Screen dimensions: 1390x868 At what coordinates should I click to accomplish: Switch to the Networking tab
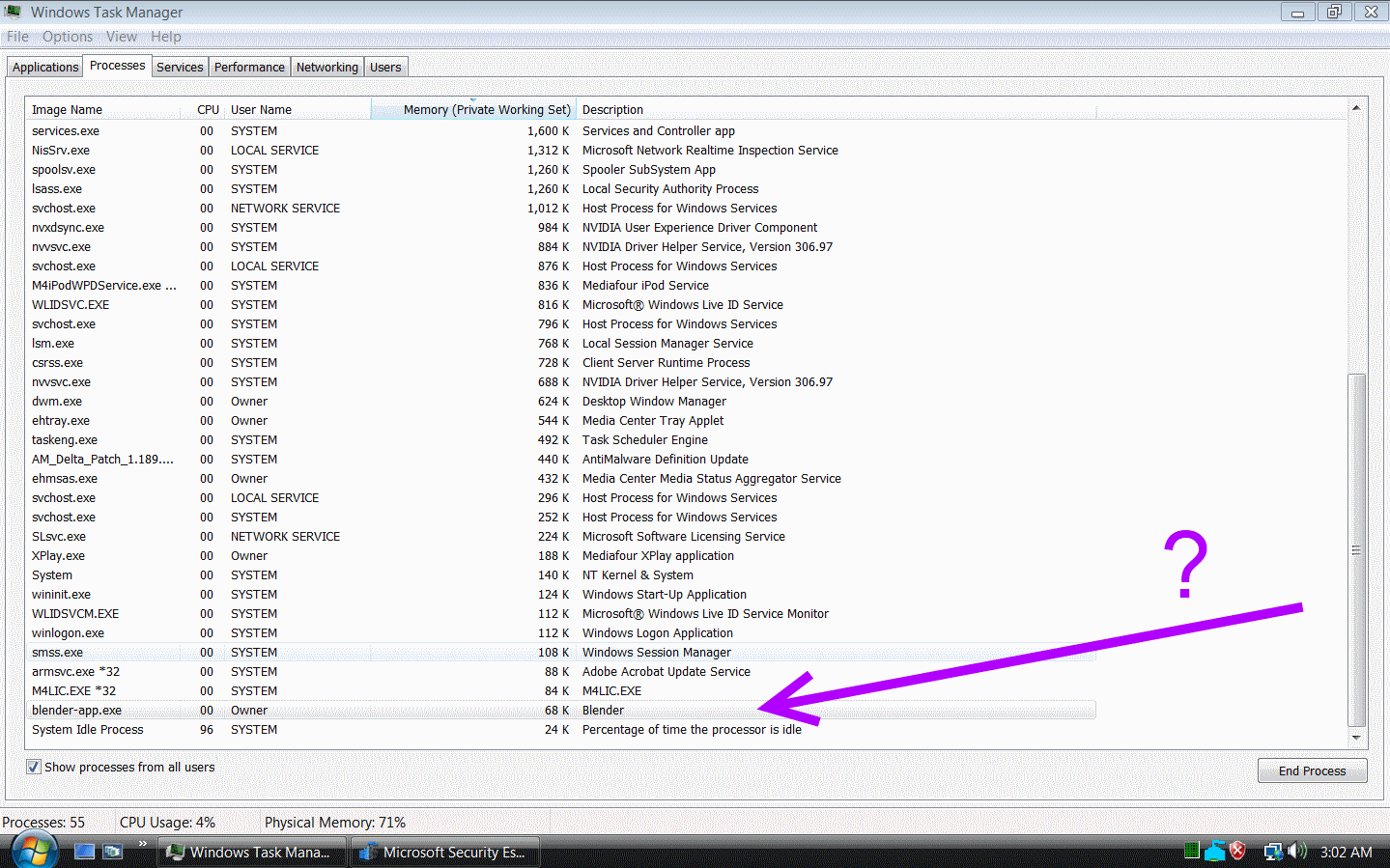(326, 67)
